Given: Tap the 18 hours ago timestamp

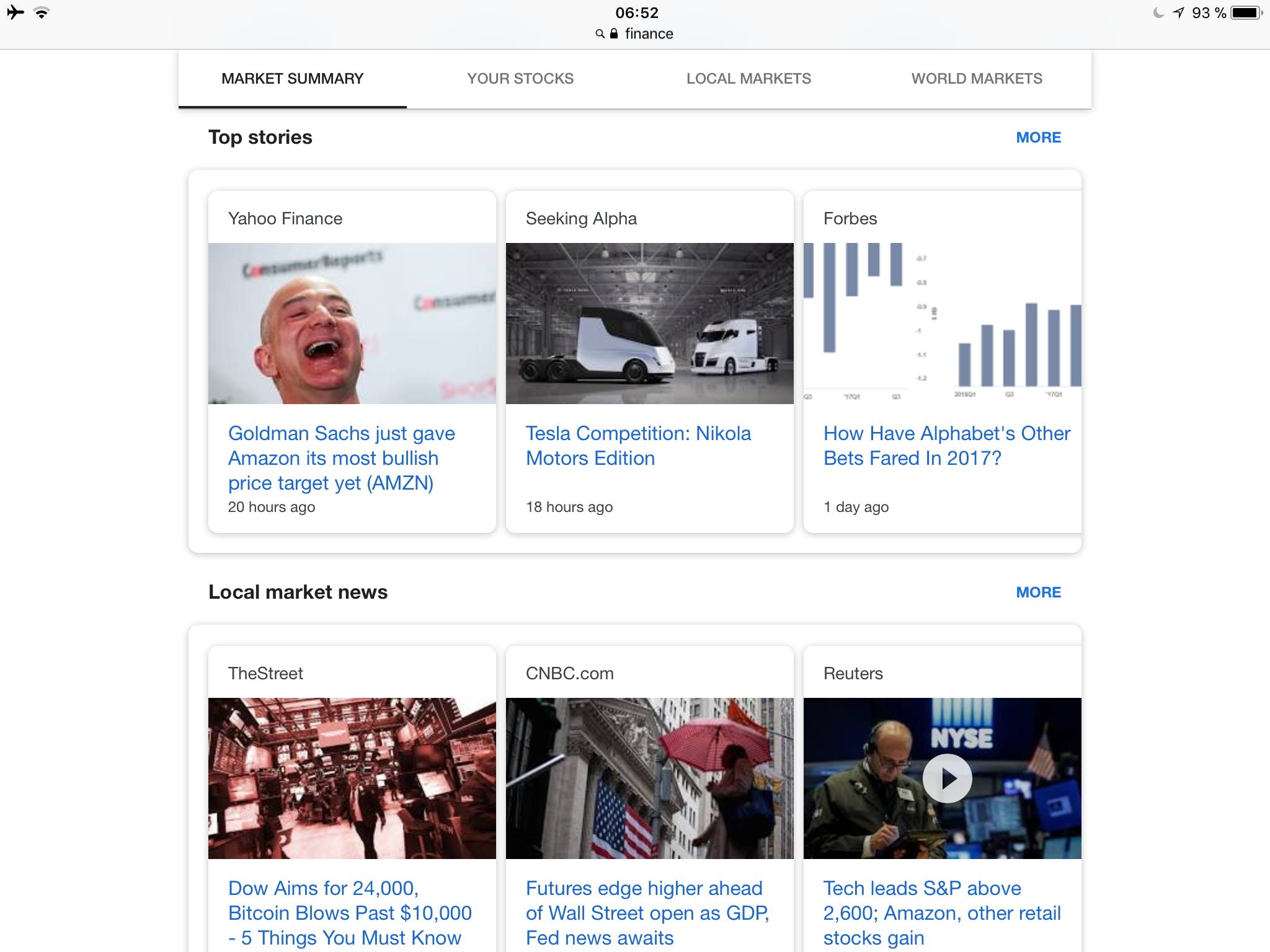Looking at the screenshot, I should [x=569, y=507].
